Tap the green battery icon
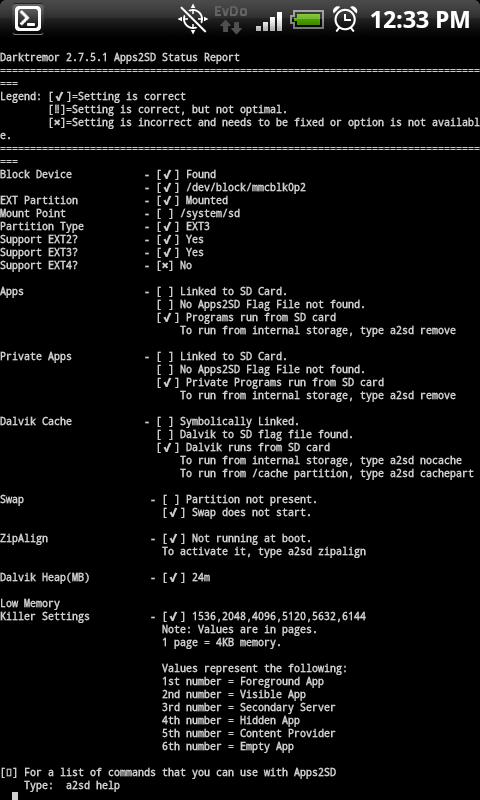This screenshot has height=800, width=480. pyautogui.click(x=307, y=20)
